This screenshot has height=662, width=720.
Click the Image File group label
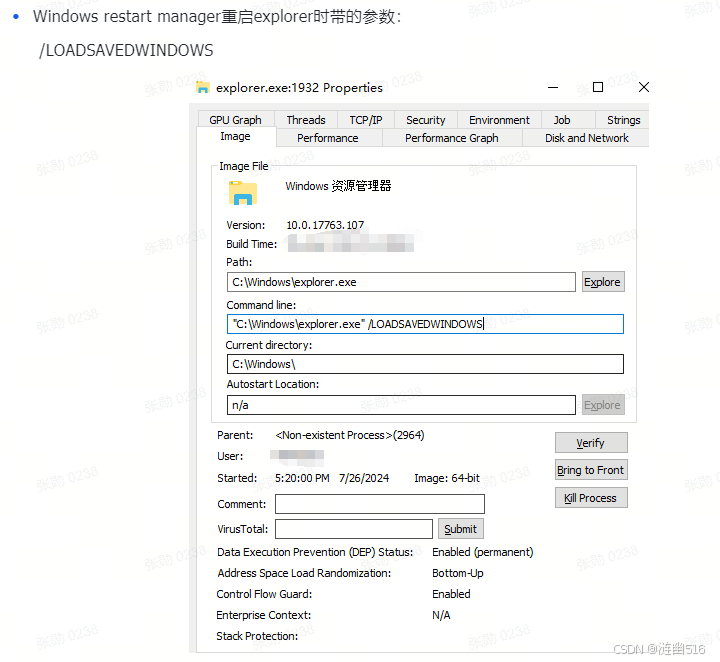pos(244,166)
